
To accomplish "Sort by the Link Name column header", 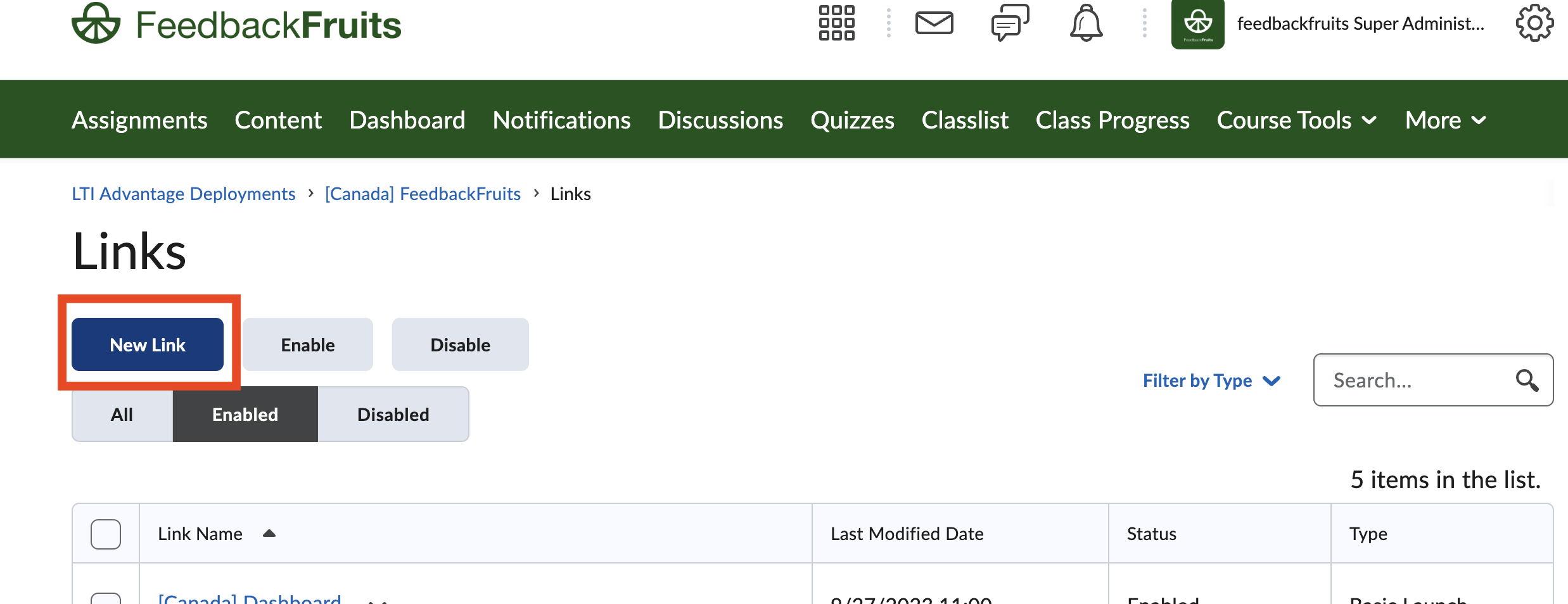I will click(x=200, y=534).
